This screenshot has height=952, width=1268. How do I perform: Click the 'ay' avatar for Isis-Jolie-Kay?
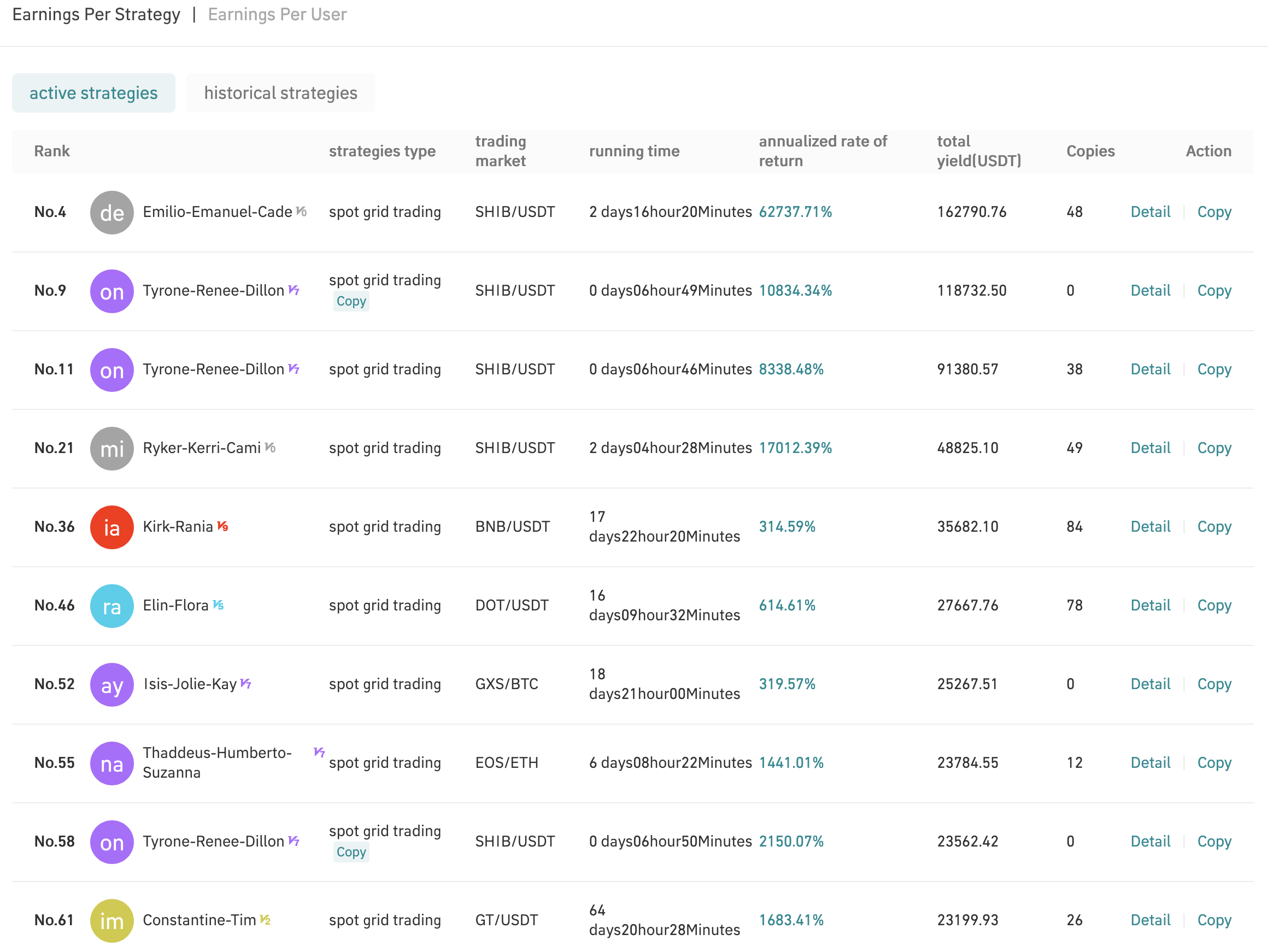pos(112,684)
